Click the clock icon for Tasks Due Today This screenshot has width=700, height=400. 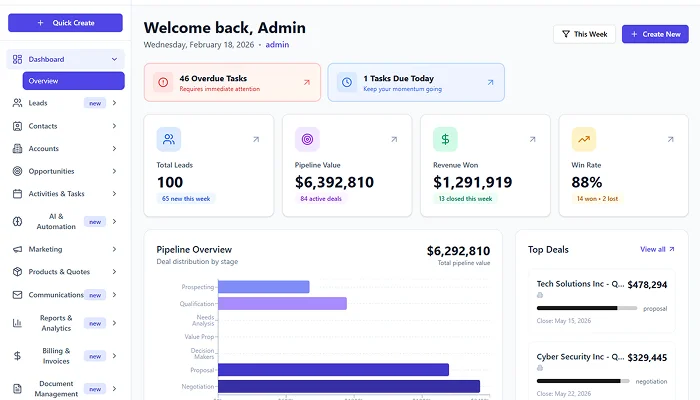pyautogui.click(x=345, y=82)
